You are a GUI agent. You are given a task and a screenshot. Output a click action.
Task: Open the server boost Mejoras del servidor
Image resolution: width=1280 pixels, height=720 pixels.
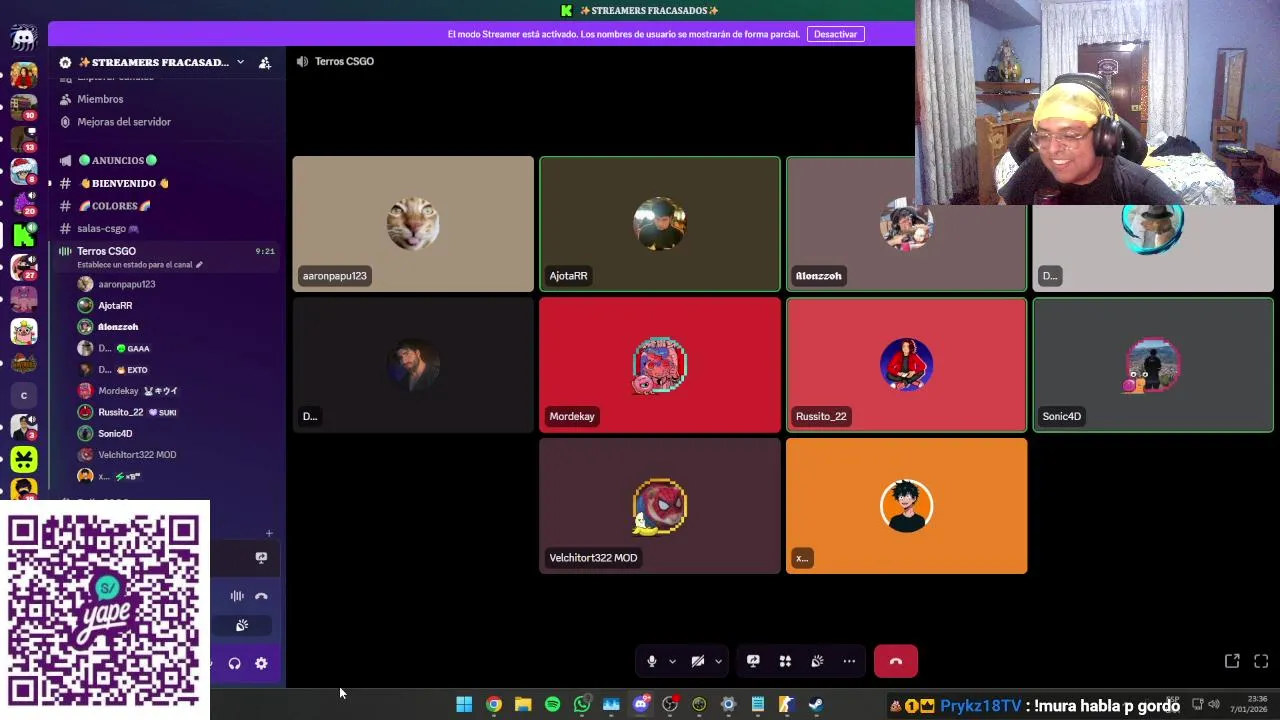coord(124,122)
